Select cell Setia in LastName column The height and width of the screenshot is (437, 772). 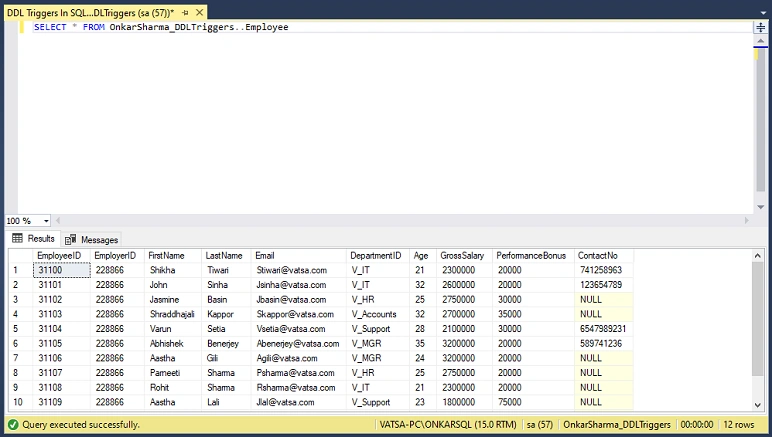pyautogui.click(x=226, y=329)
